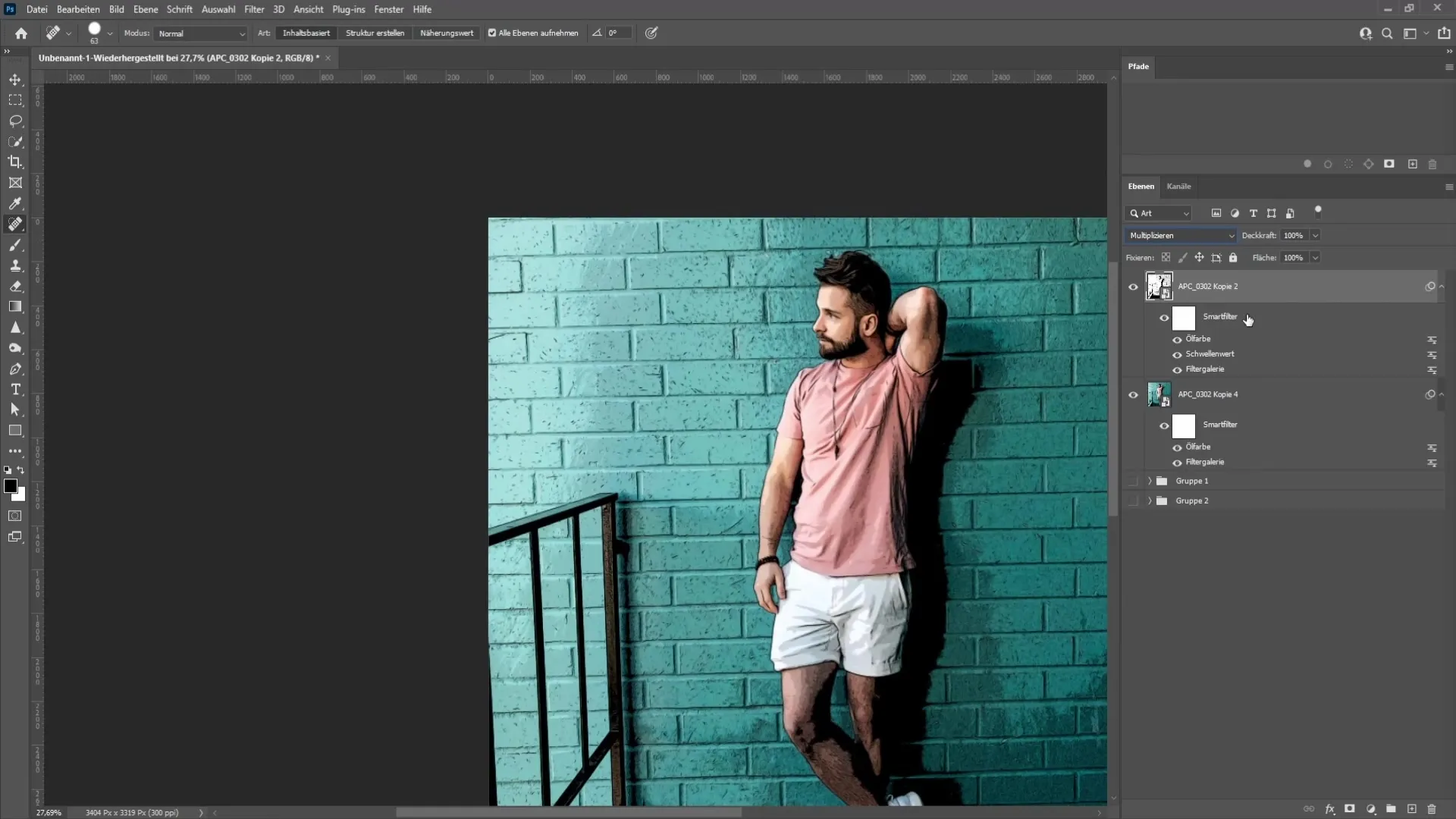Open the Filtergalerie blending options under Kopie 2
Screen dimensions: 1456x819
1432,370
